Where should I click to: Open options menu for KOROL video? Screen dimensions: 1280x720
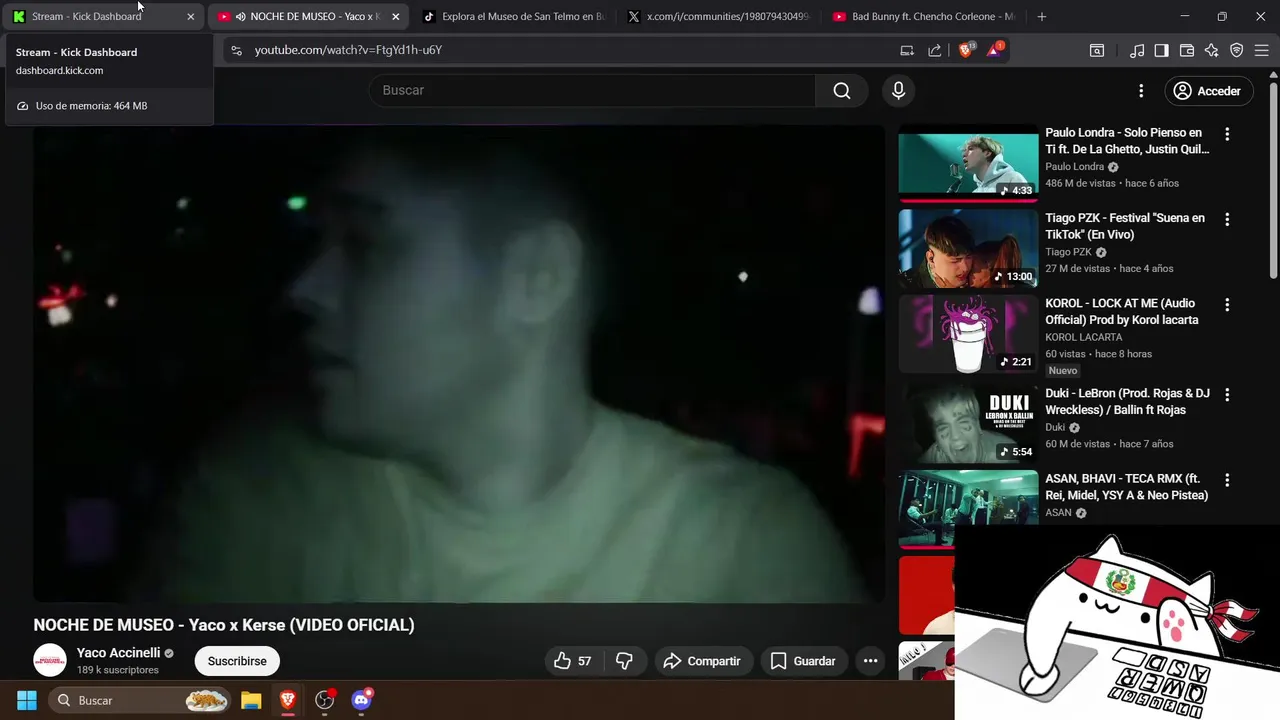[1227, 305]
